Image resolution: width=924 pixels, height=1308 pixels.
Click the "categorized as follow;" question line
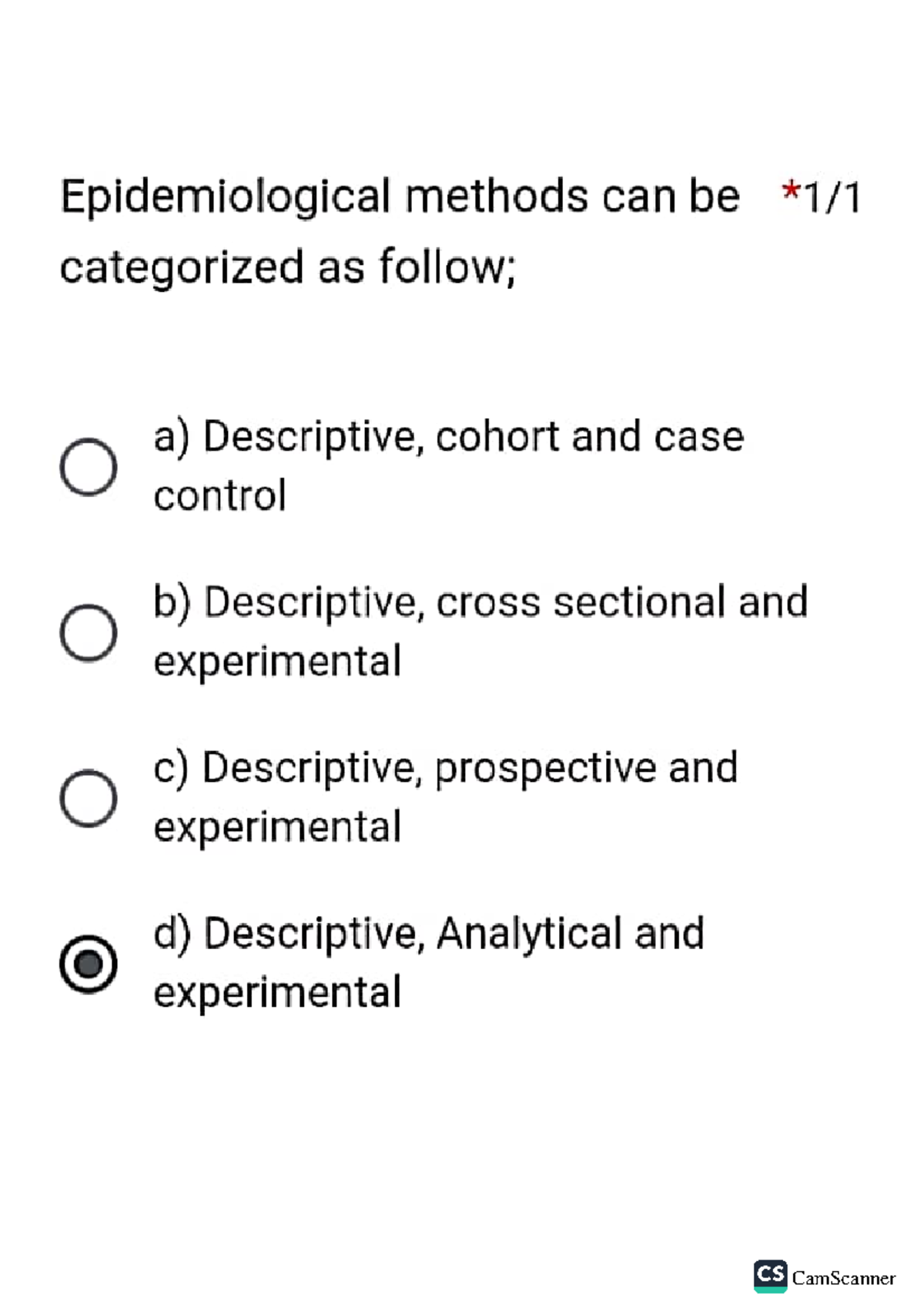(x=287, y=267)
